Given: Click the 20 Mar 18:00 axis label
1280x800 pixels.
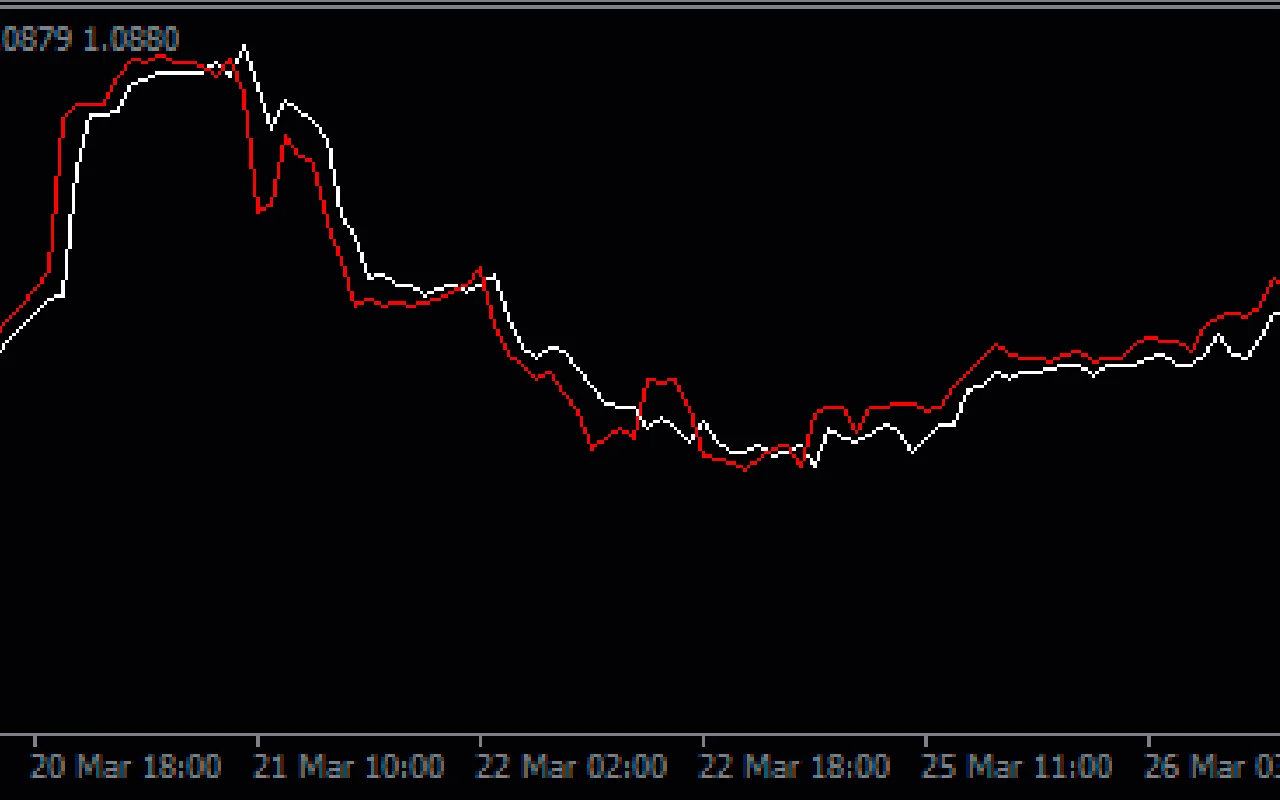Looking at the screenshot, I should click(127, 766).
